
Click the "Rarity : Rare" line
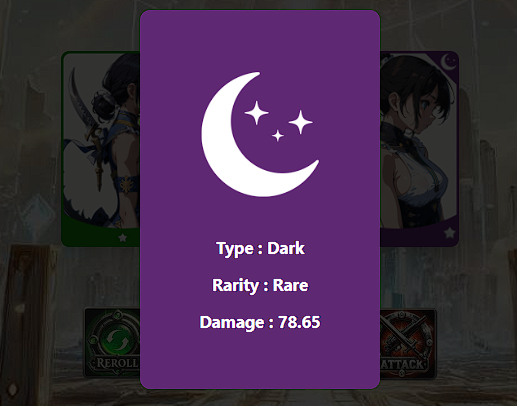260,285
